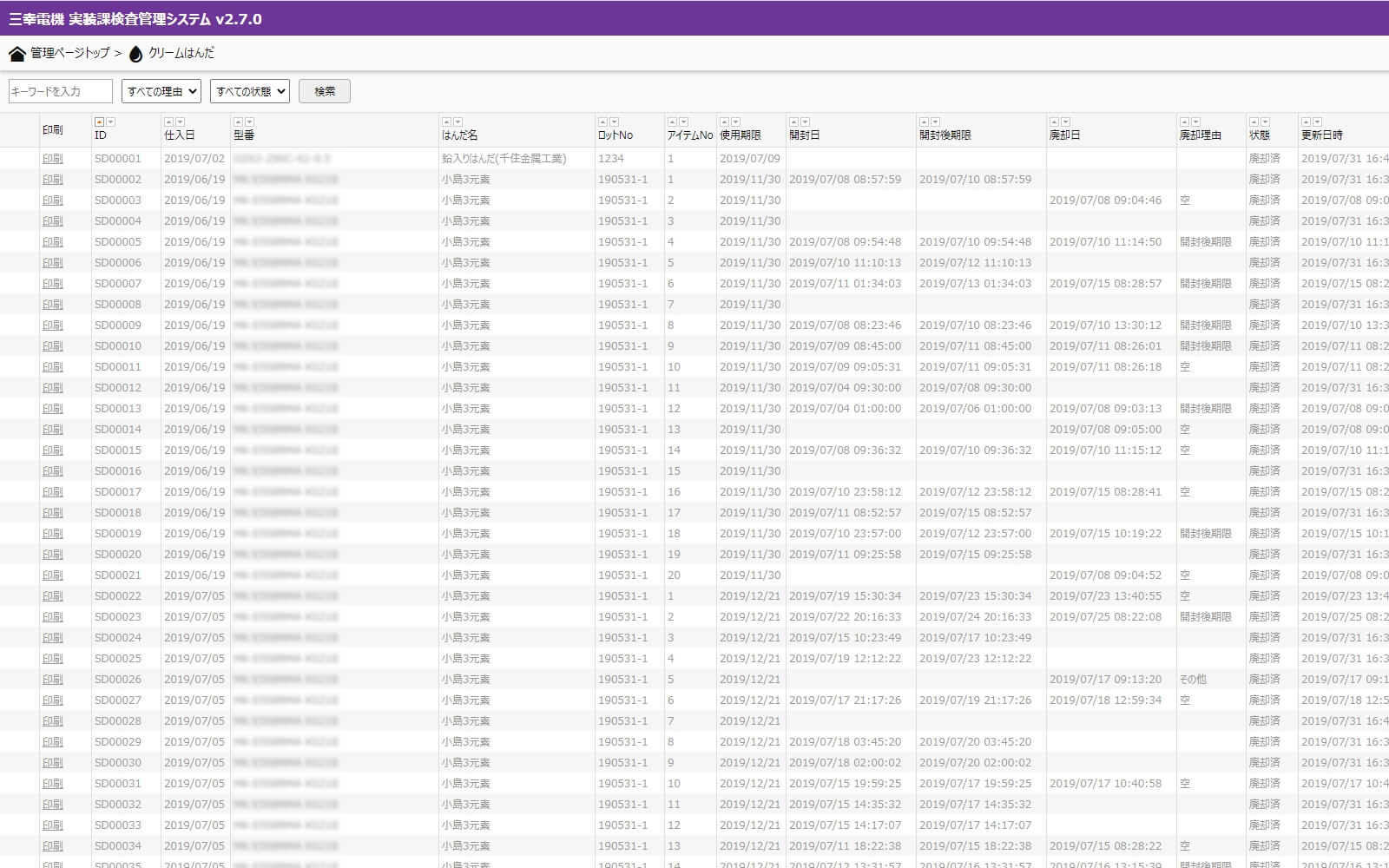Sort 仕入日 column ascending
The height and width of the screenshot is (868, 1389).
[168, 122]
